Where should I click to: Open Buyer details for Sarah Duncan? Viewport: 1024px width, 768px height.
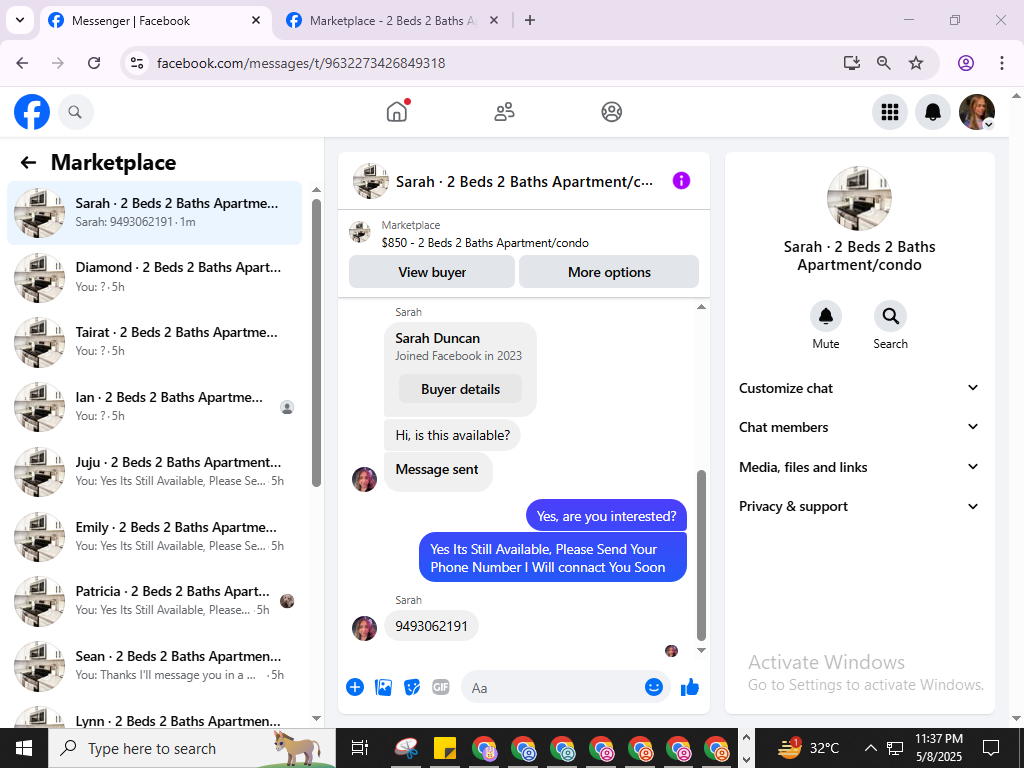click(460, 389)
